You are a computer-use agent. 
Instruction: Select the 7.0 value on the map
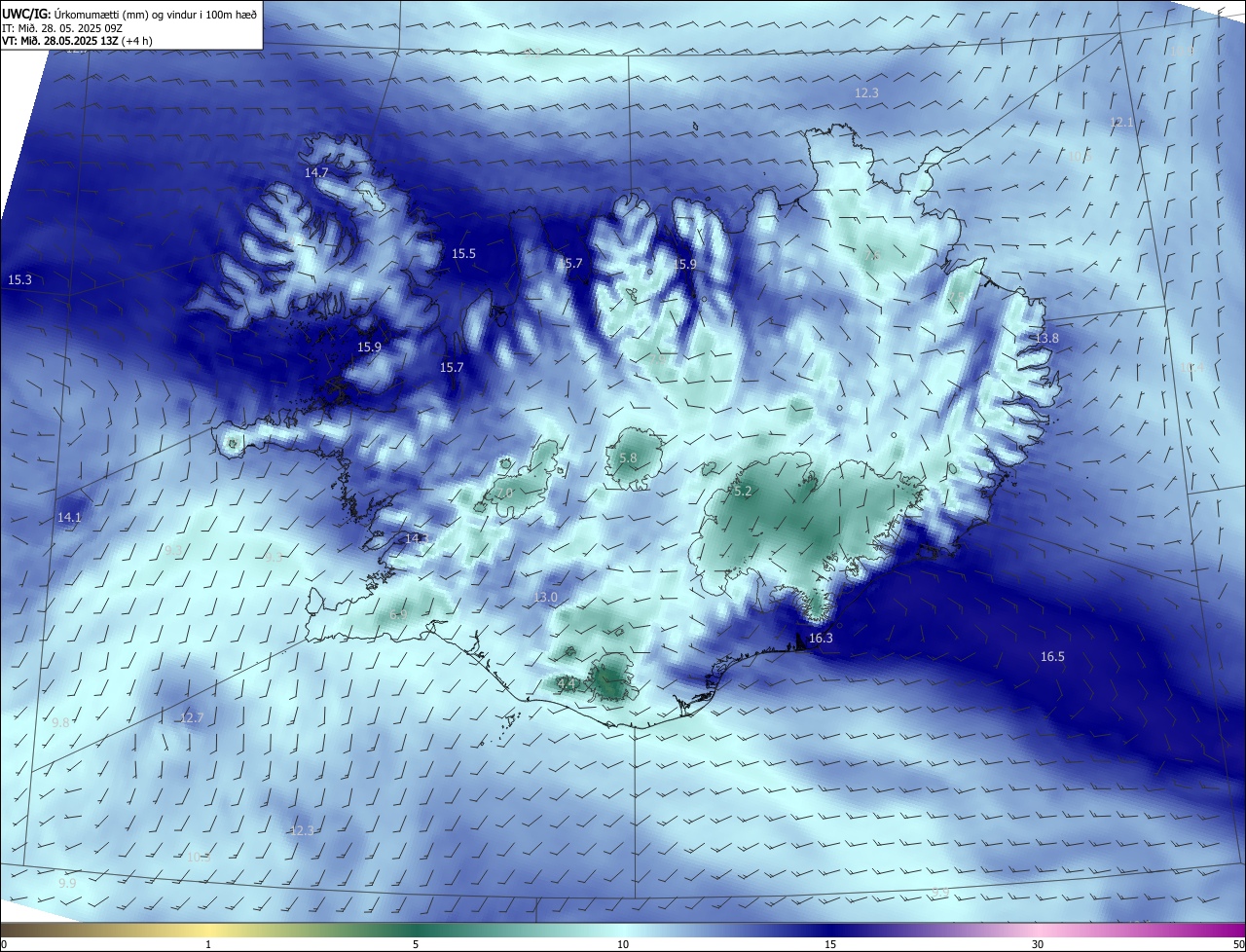click(x=503, y=494)
